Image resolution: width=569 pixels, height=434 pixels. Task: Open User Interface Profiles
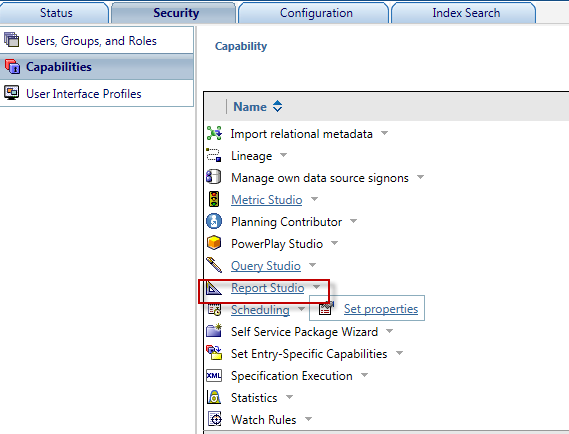coord(97,94)
